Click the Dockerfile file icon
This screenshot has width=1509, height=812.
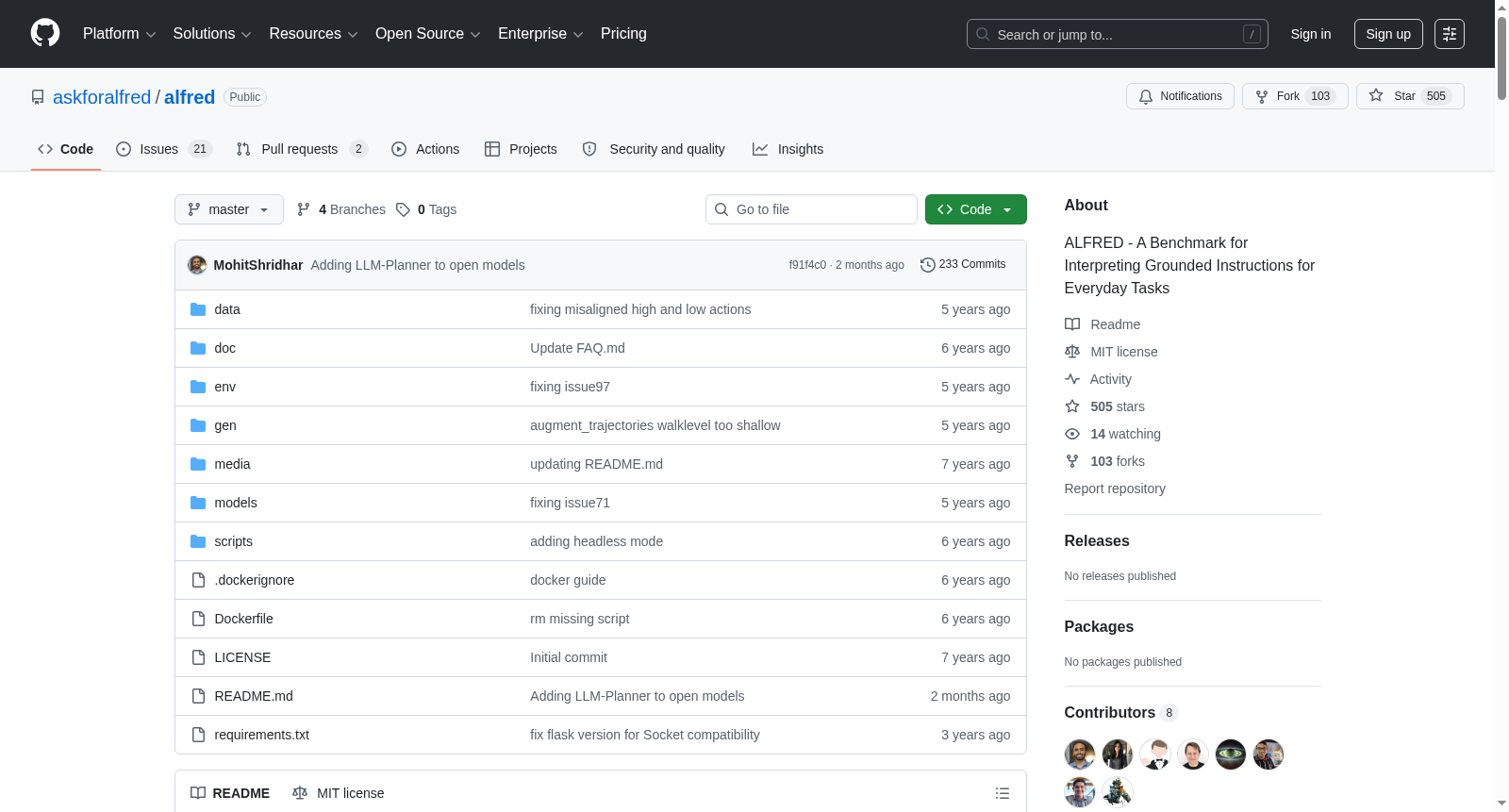coord(198,619)
